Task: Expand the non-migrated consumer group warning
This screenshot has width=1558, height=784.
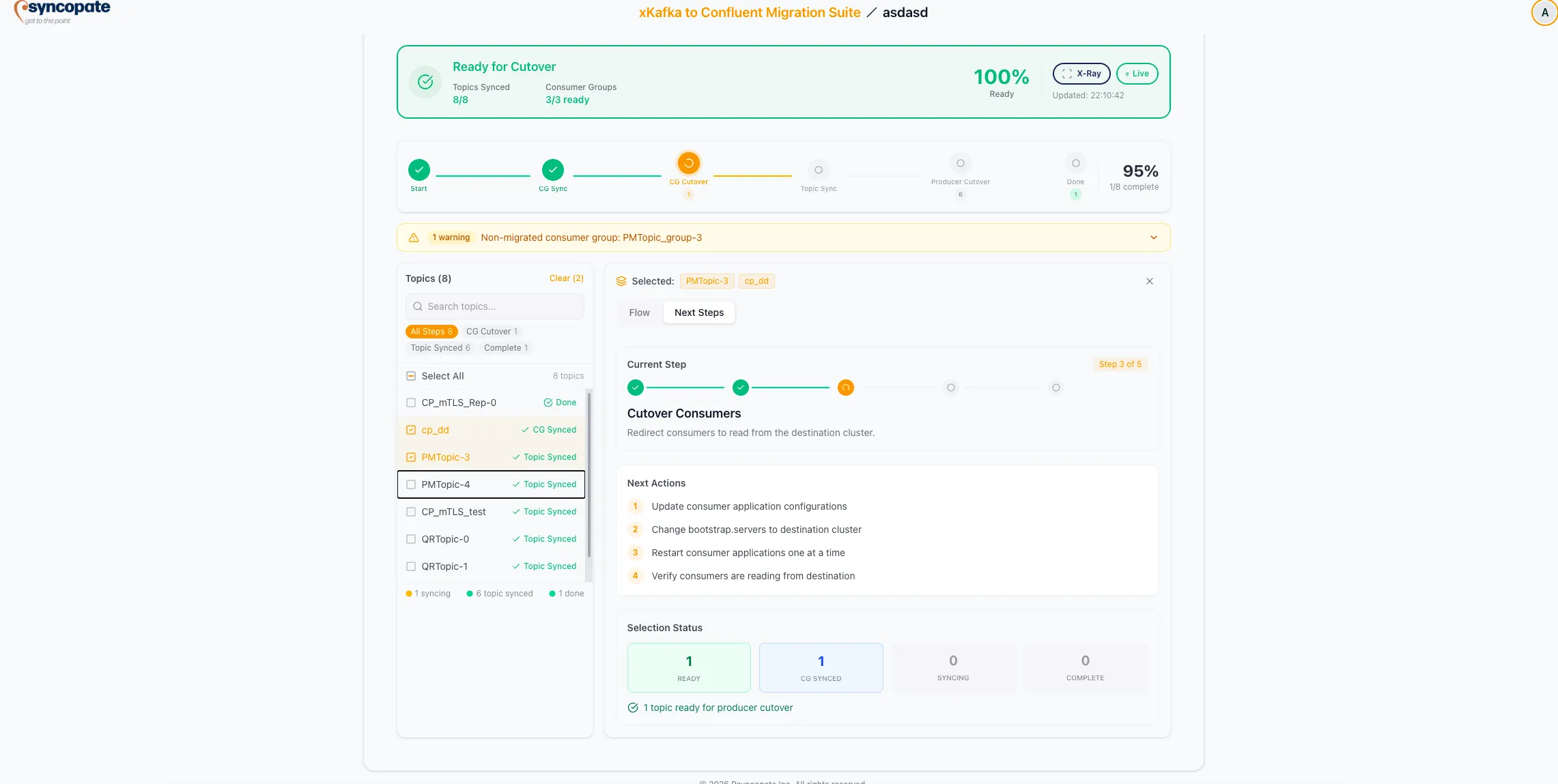Action: click(x=1154, y=237)
